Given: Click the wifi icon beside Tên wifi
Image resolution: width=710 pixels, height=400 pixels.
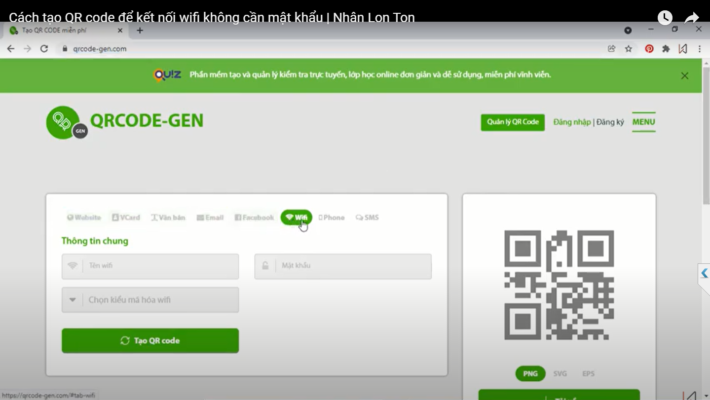Looking at the screenshot, I should 72,266.
